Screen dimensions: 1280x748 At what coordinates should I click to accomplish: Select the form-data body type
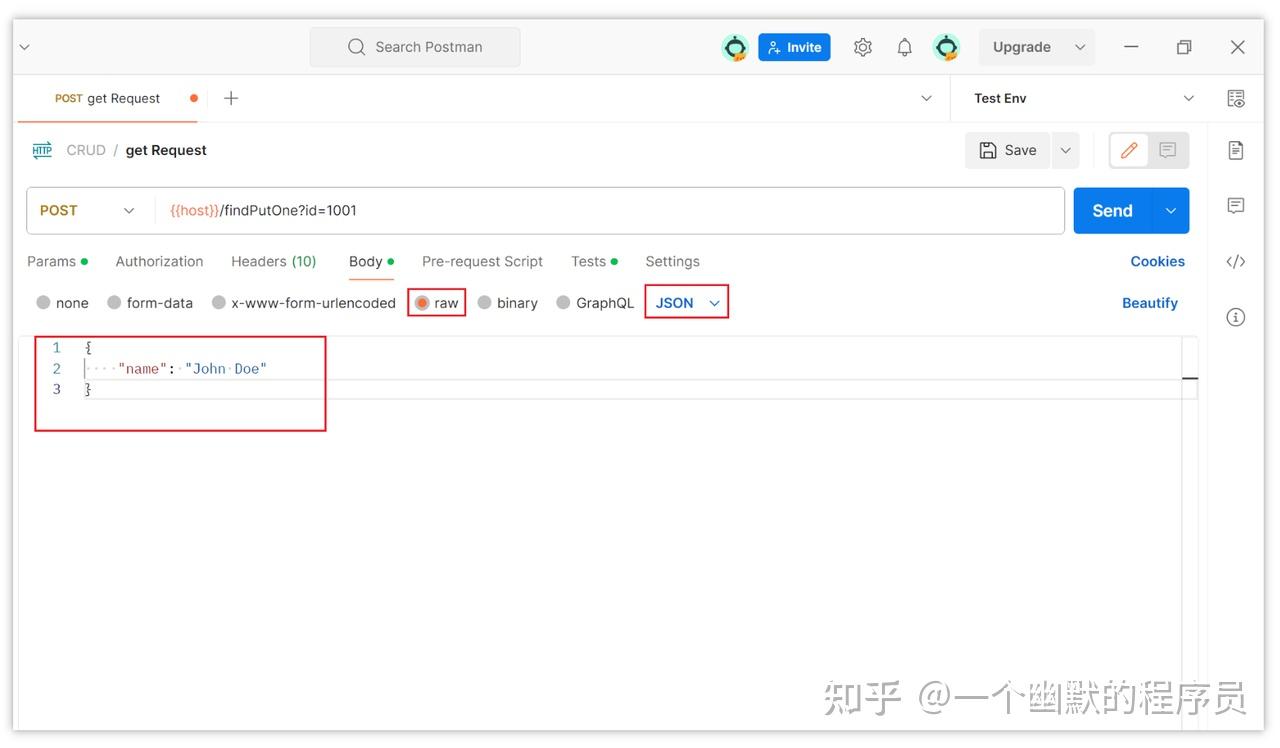(150, 302)
